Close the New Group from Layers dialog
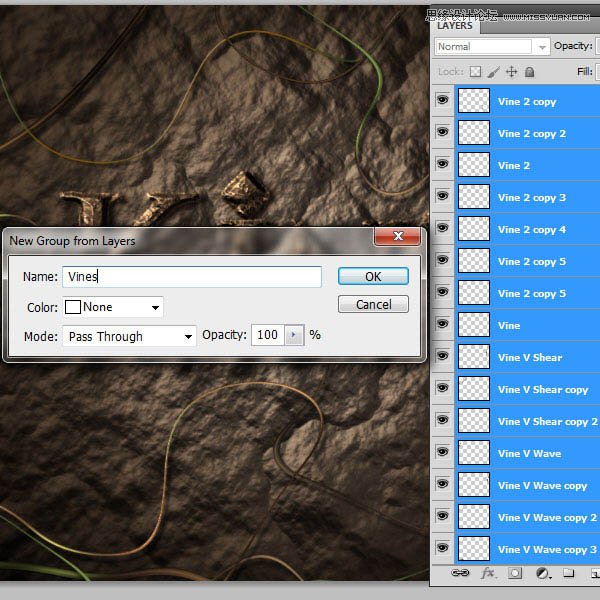 pos(398,236)
